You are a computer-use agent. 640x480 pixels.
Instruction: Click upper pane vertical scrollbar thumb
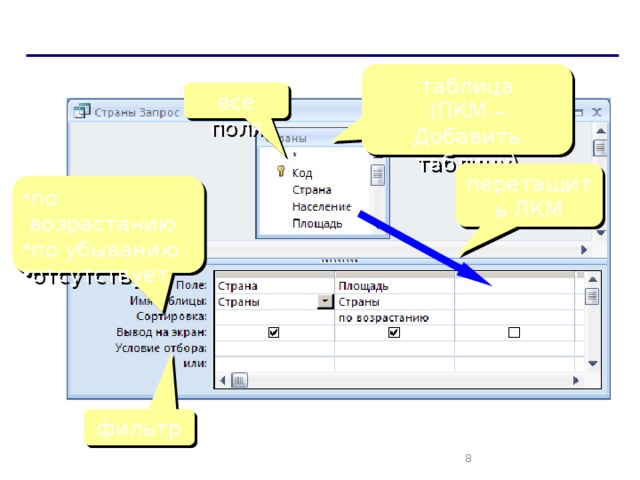pyautogui.click(x=600, y=148)
